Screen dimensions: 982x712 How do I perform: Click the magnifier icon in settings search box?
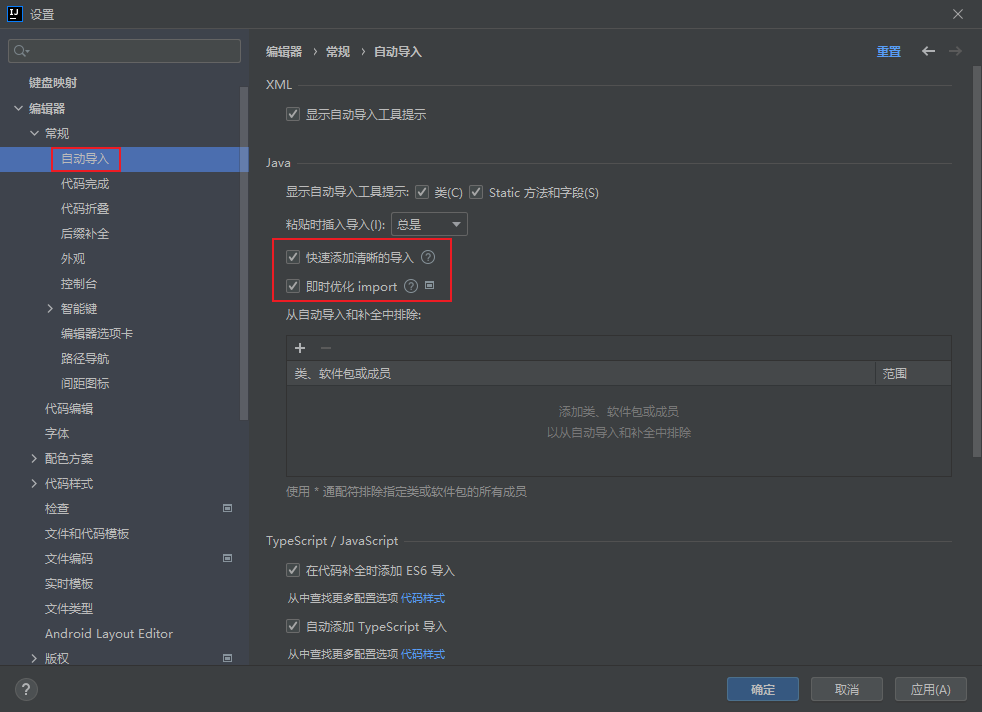click(21, 49)
